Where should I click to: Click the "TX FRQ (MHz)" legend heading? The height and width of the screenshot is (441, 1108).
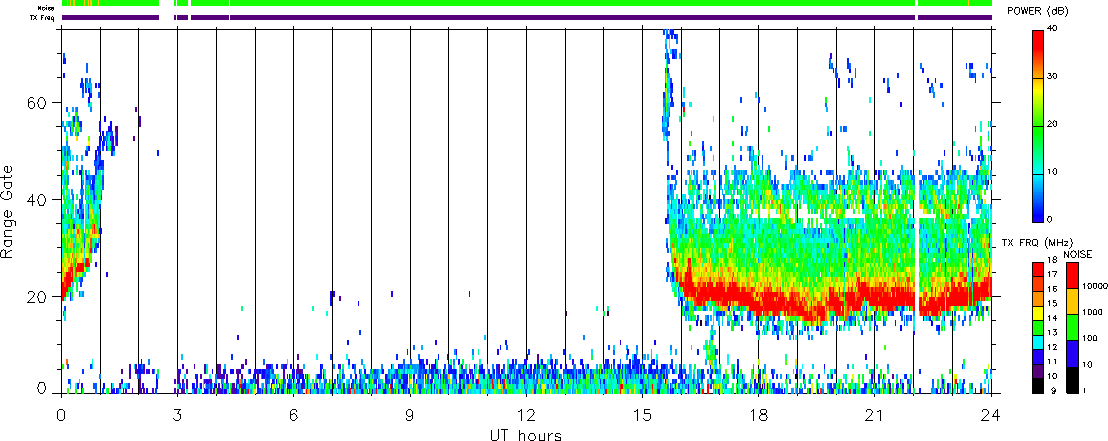1037,243
